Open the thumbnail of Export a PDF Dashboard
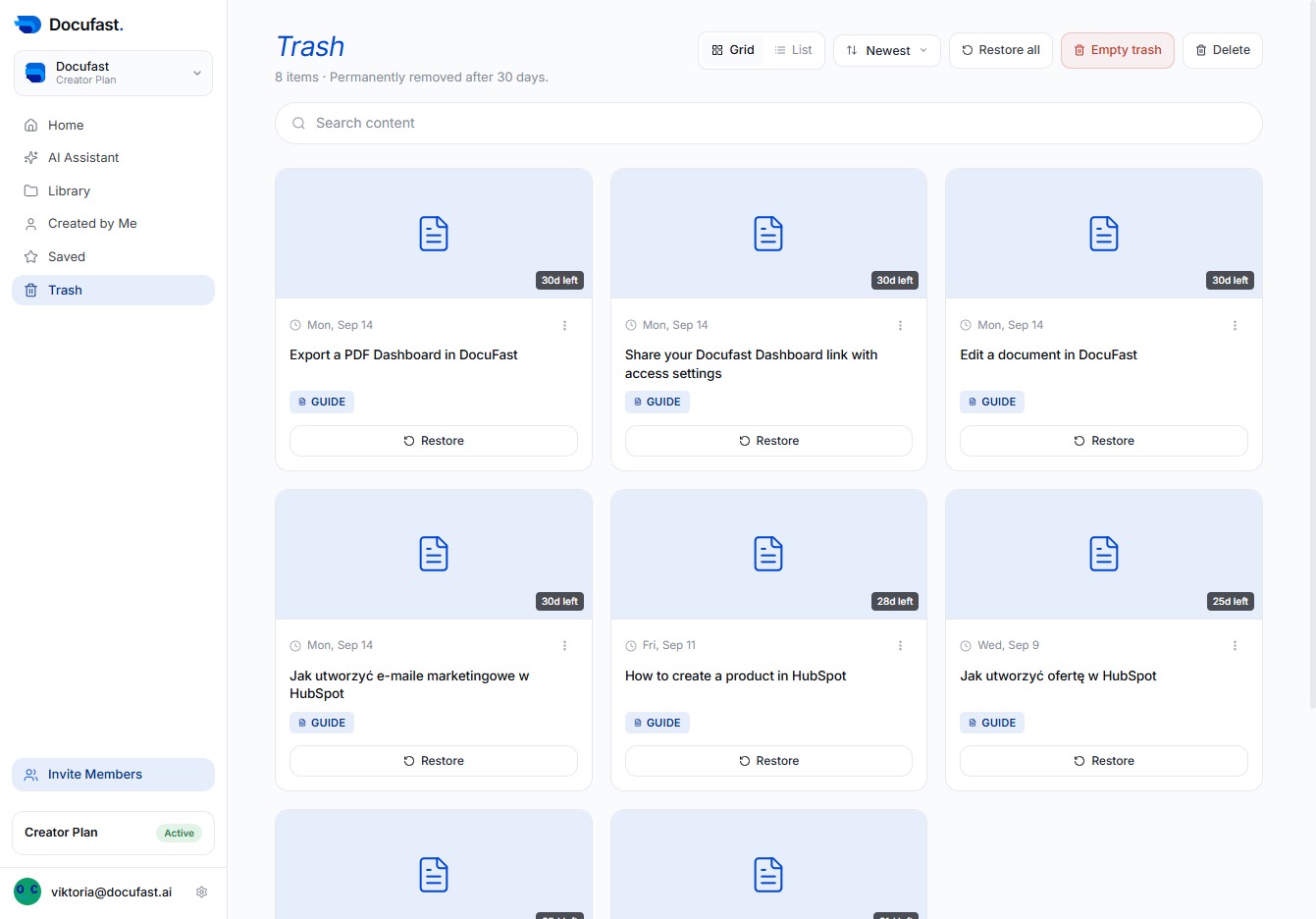1316x919 pixels. click(x=434, y=234)
